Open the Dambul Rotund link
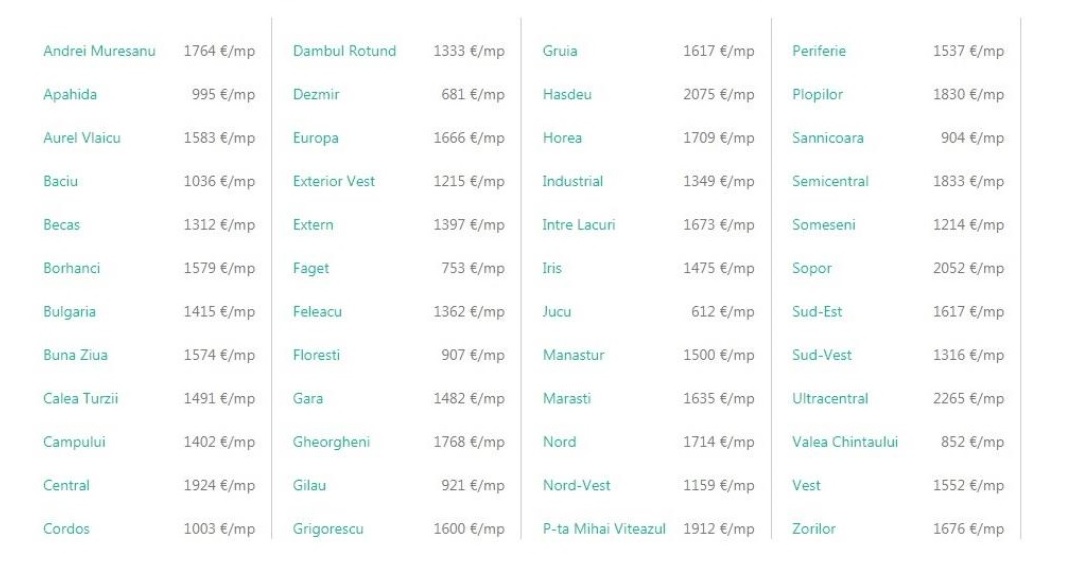Viewport: 1066px width, 582px height. (344, 51)
